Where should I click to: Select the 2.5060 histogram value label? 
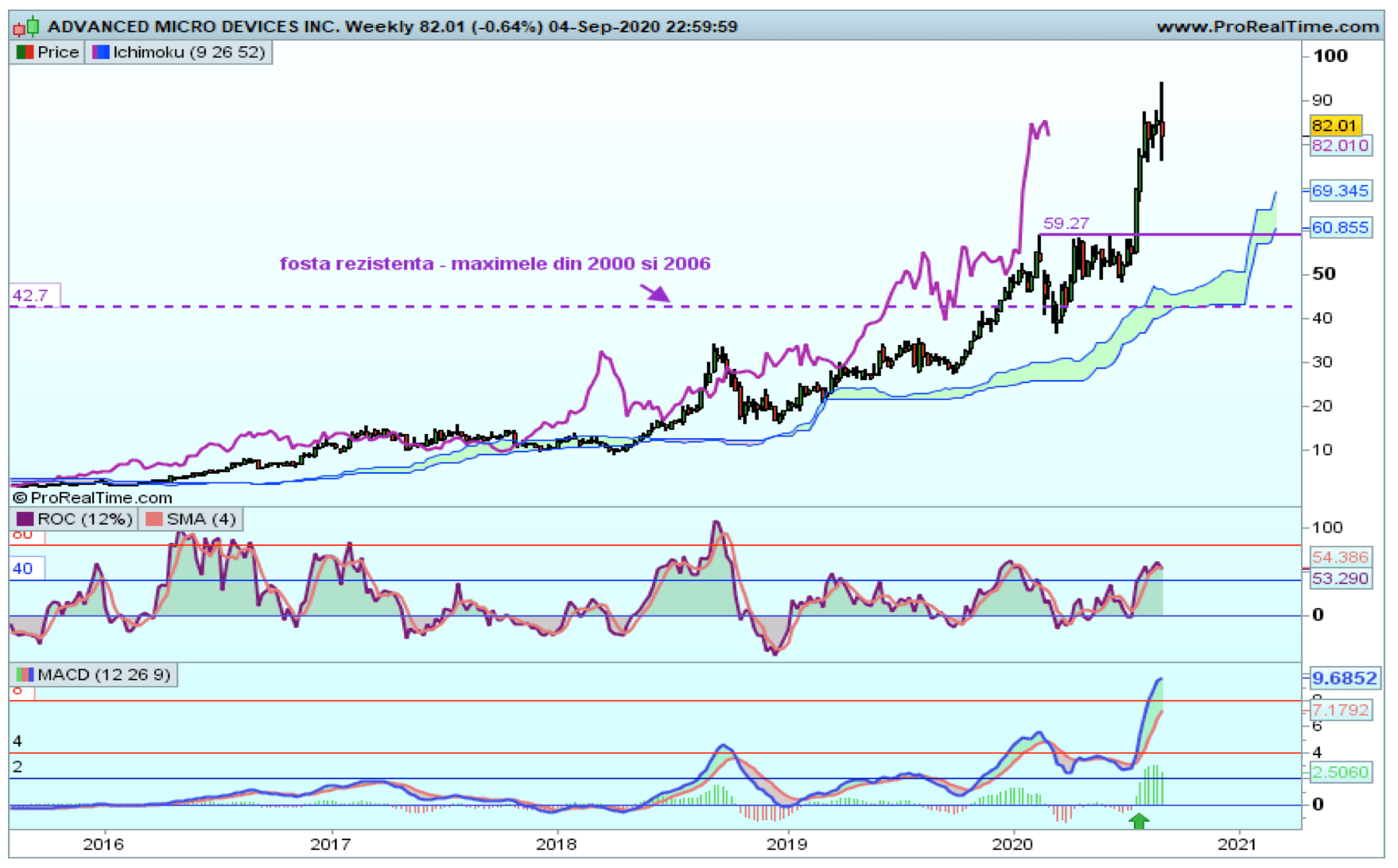[x=1340, y=772]
